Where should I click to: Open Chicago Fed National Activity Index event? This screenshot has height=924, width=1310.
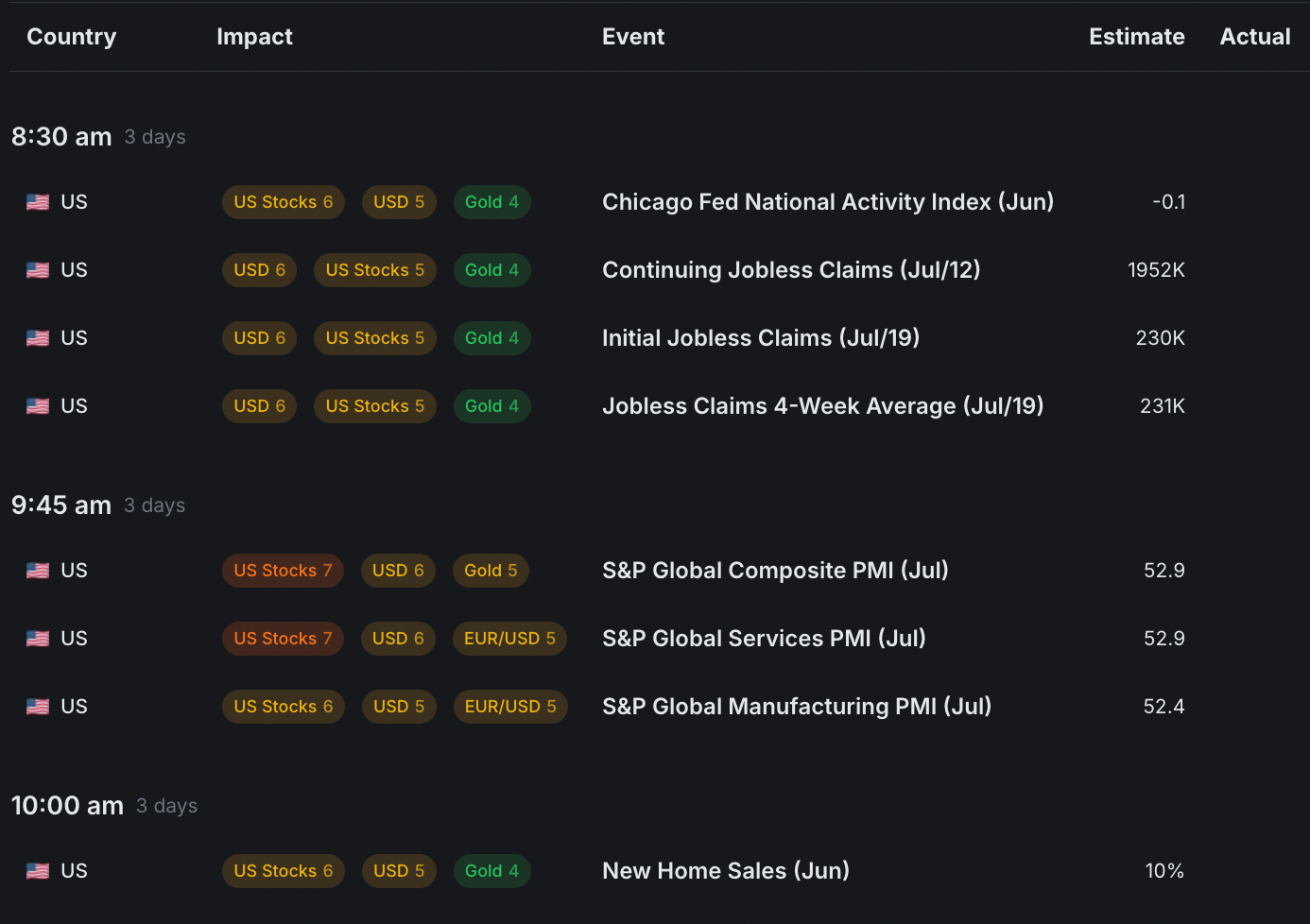pyautogui.click(x=827, y=202)
